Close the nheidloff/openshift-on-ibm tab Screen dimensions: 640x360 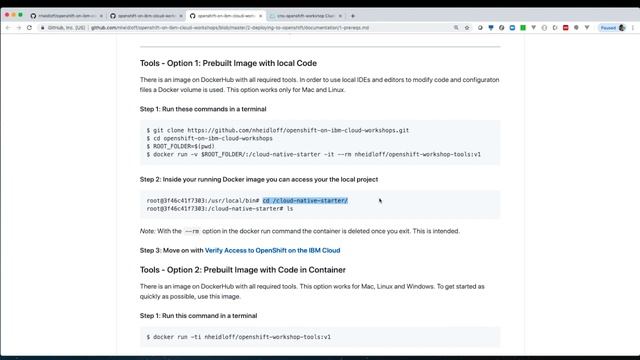point(101,16)
